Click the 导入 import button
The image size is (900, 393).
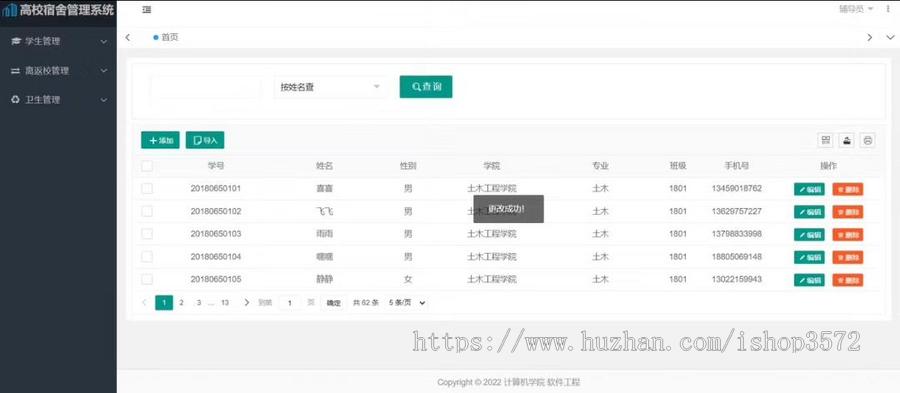point(205,140)
